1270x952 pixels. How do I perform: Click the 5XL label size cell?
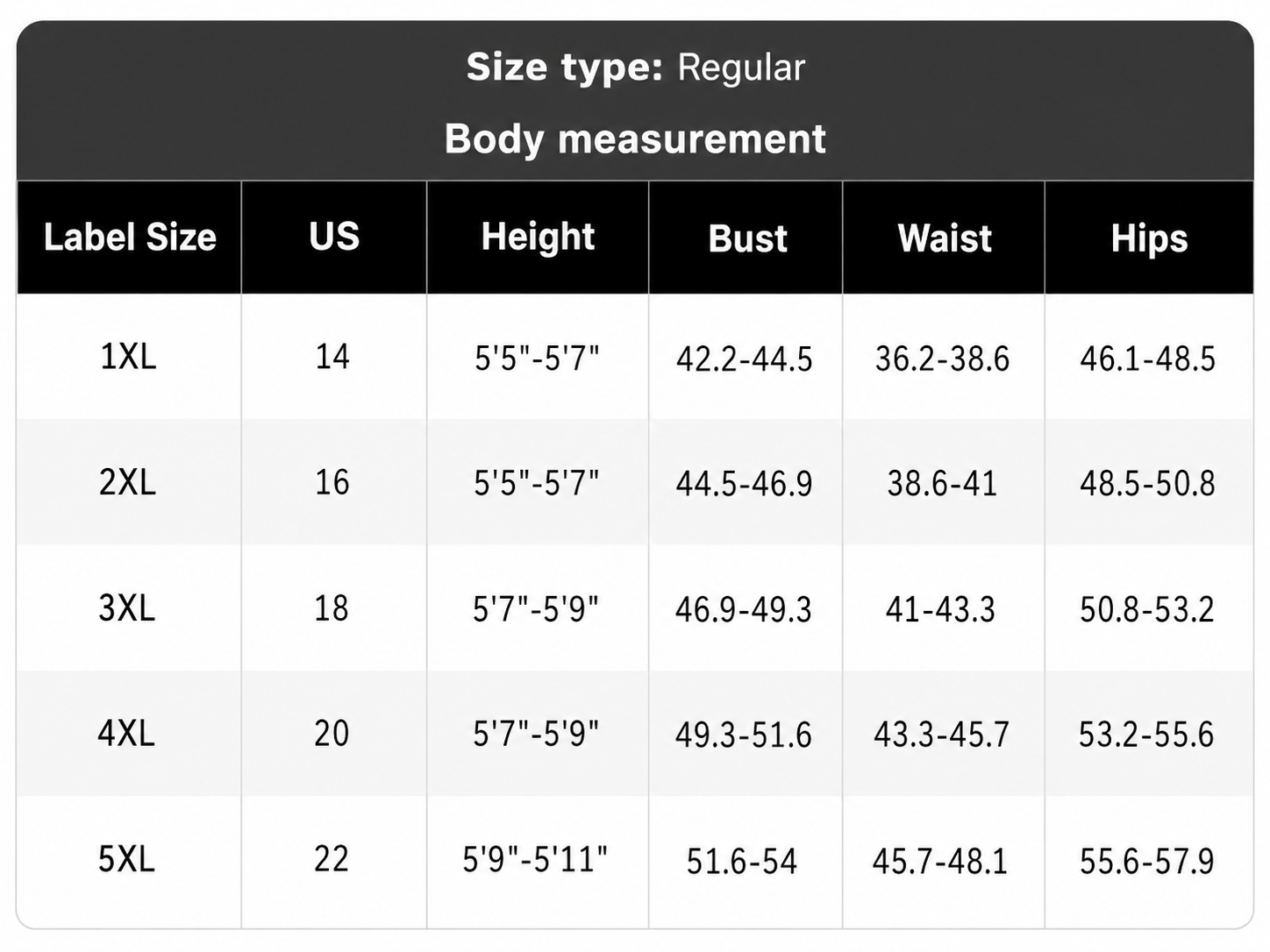128,859
